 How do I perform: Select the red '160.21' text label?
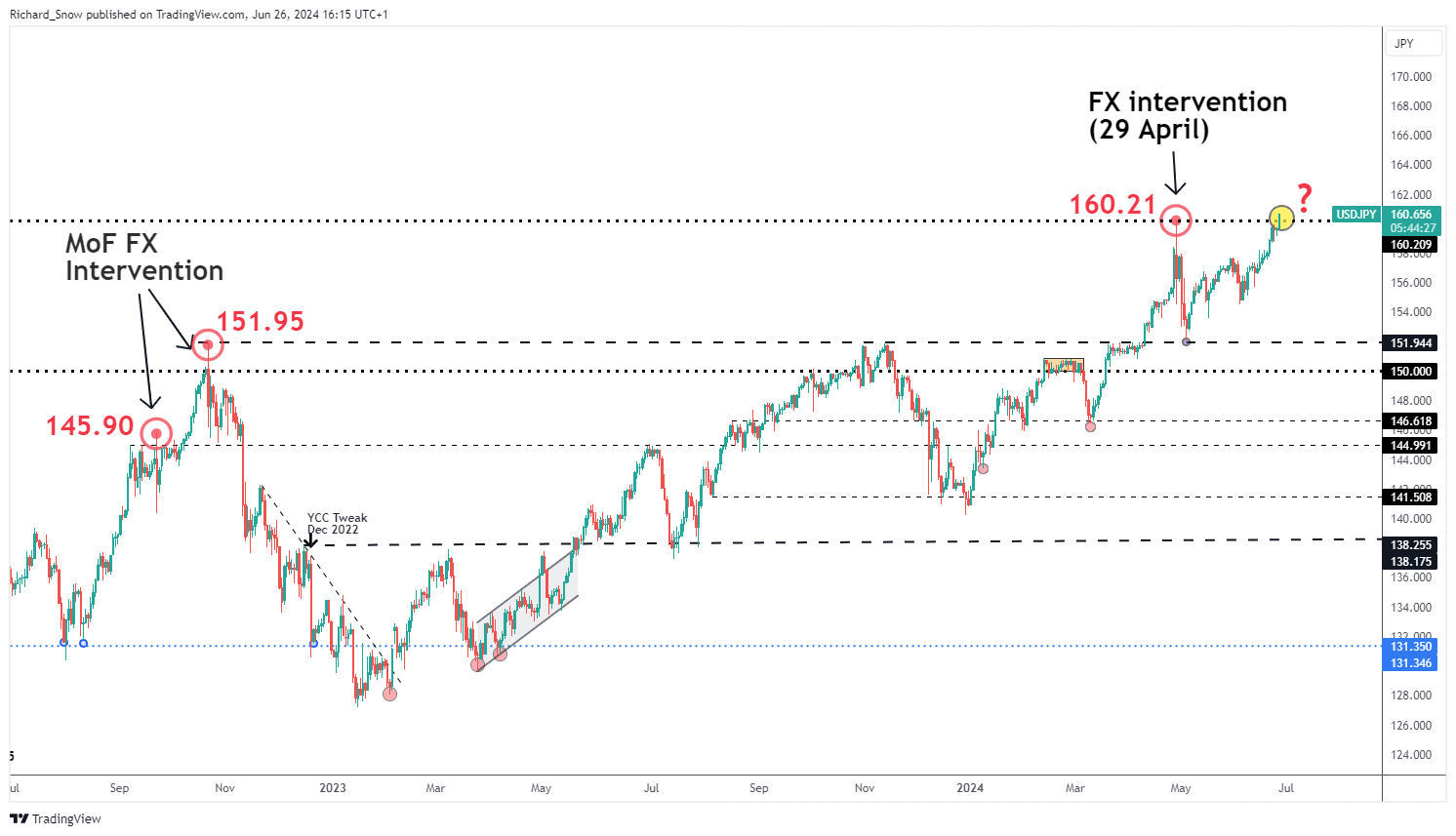(x=1112, y=205)
